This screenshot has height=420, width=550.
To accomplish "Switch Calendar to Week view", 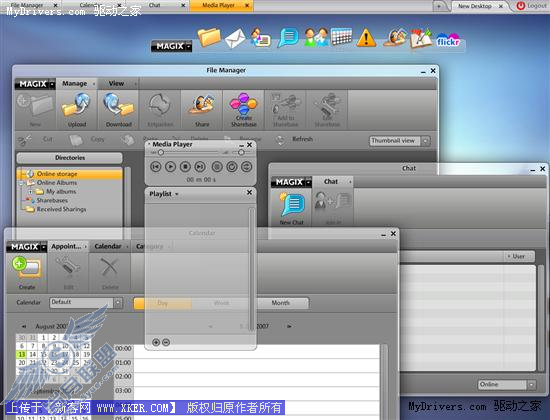I will pyautogui.click(x=221, y=303).
